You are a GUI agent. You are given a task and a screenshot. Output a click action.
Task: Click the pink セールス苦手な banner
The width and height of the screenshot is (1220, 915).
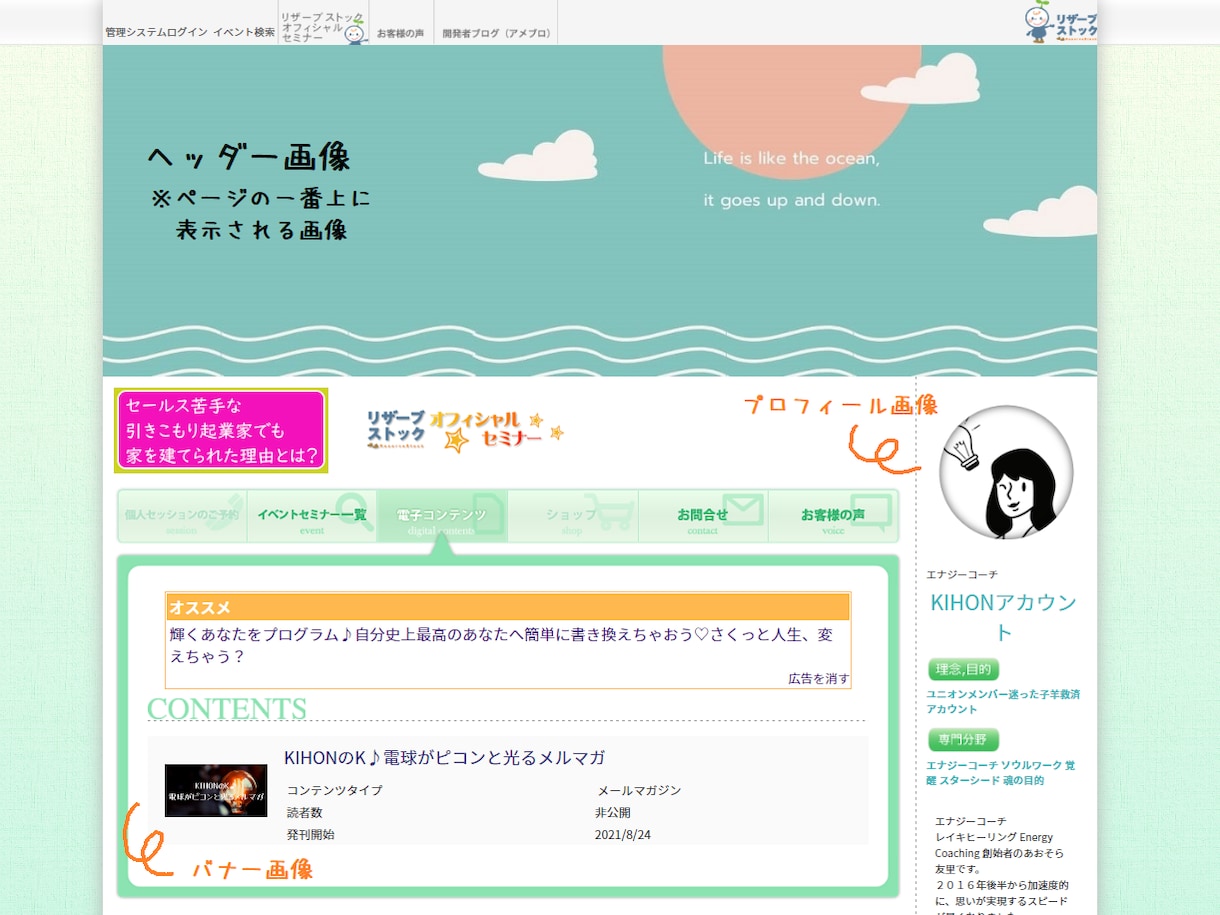tap(221, 430)
